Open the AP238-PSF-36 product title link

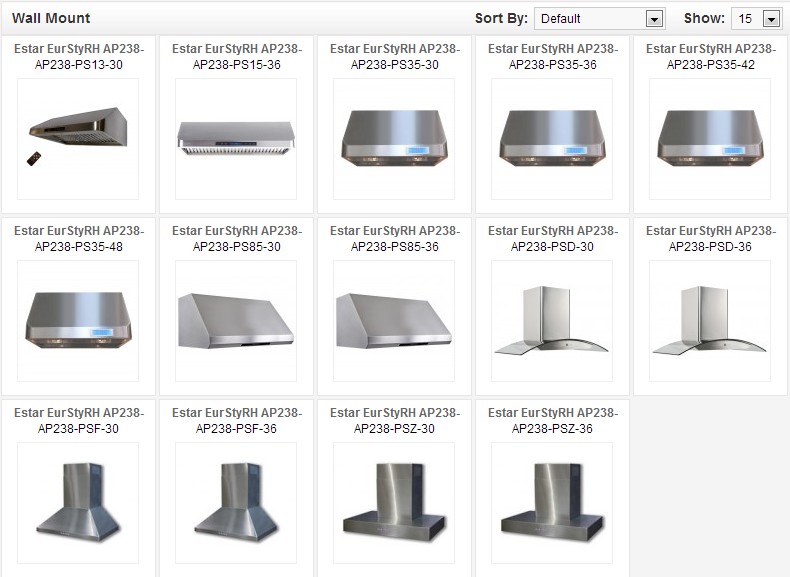(x=236, y=420)
